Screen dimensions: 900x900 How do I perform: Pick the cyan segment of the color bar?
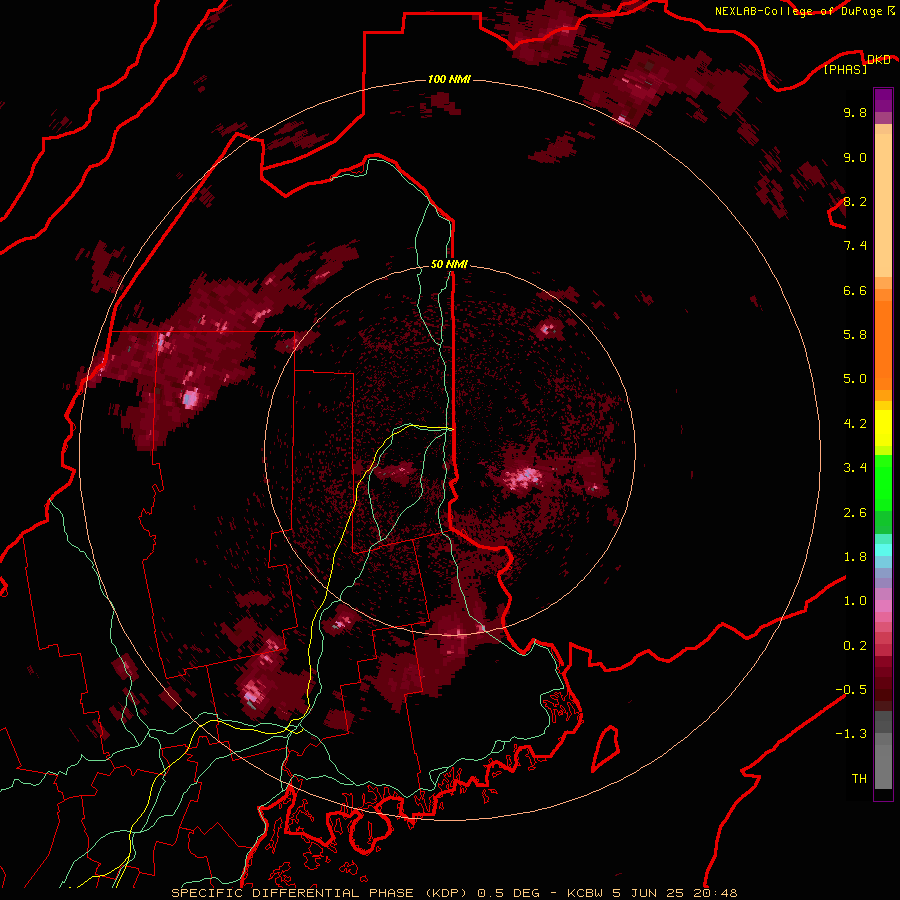883,550
